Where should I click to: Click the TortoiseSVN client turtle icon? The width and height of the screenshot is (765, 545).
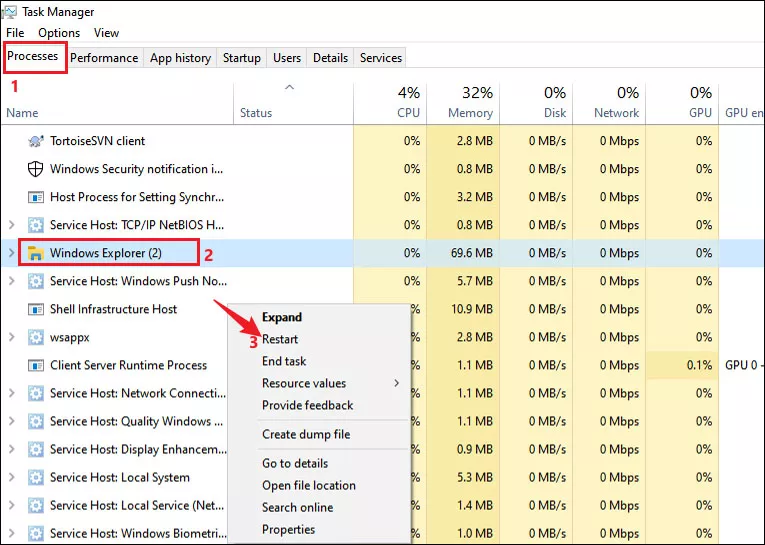(36, 141)
